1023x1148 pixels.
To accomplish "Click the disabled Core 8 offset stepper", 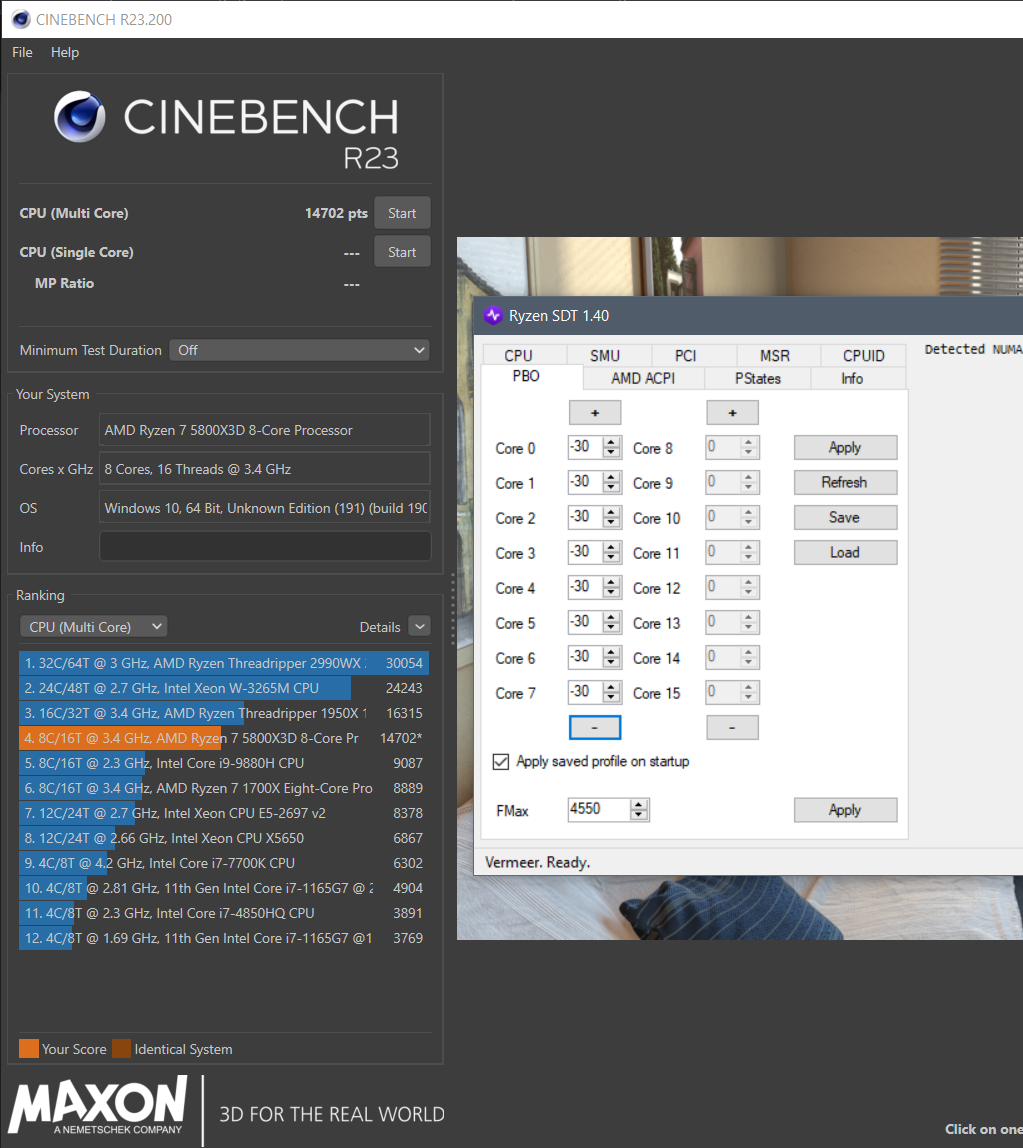I will 732,447.
